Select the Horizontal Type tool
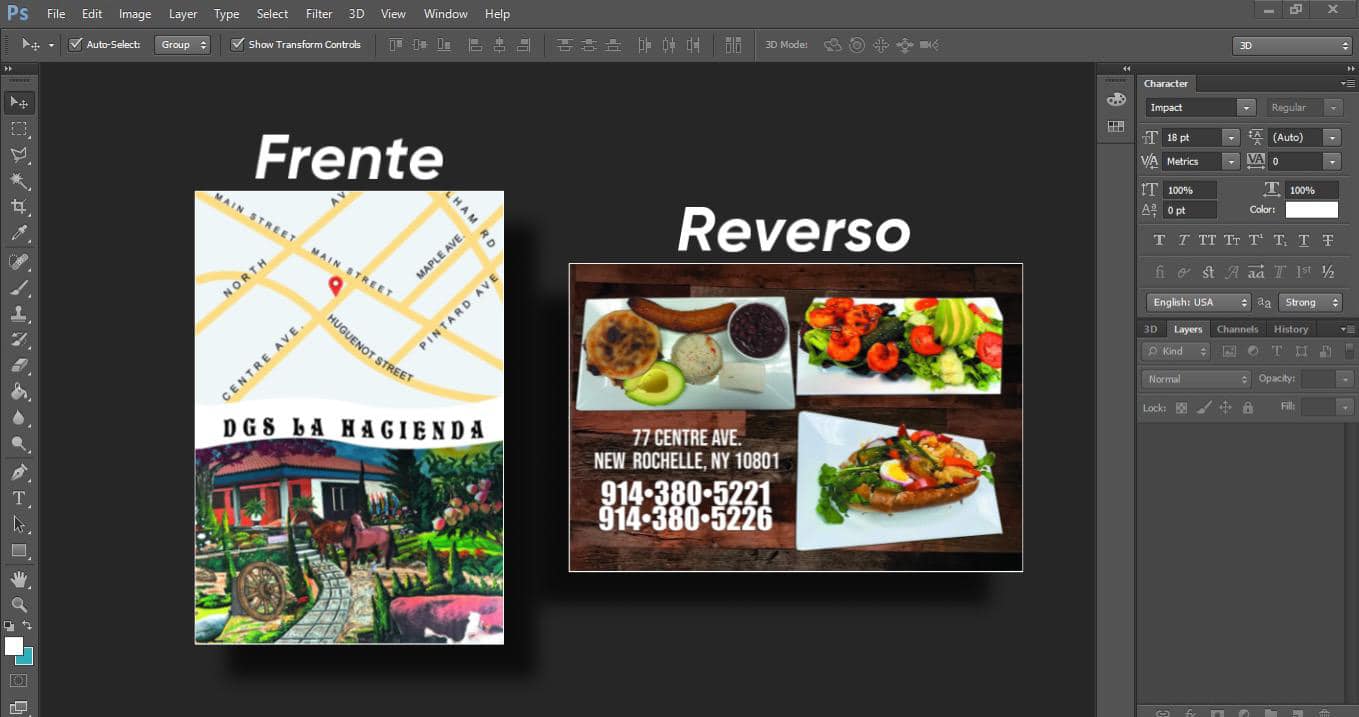This screenshot has height=717, width=1359. coord(19,498)
